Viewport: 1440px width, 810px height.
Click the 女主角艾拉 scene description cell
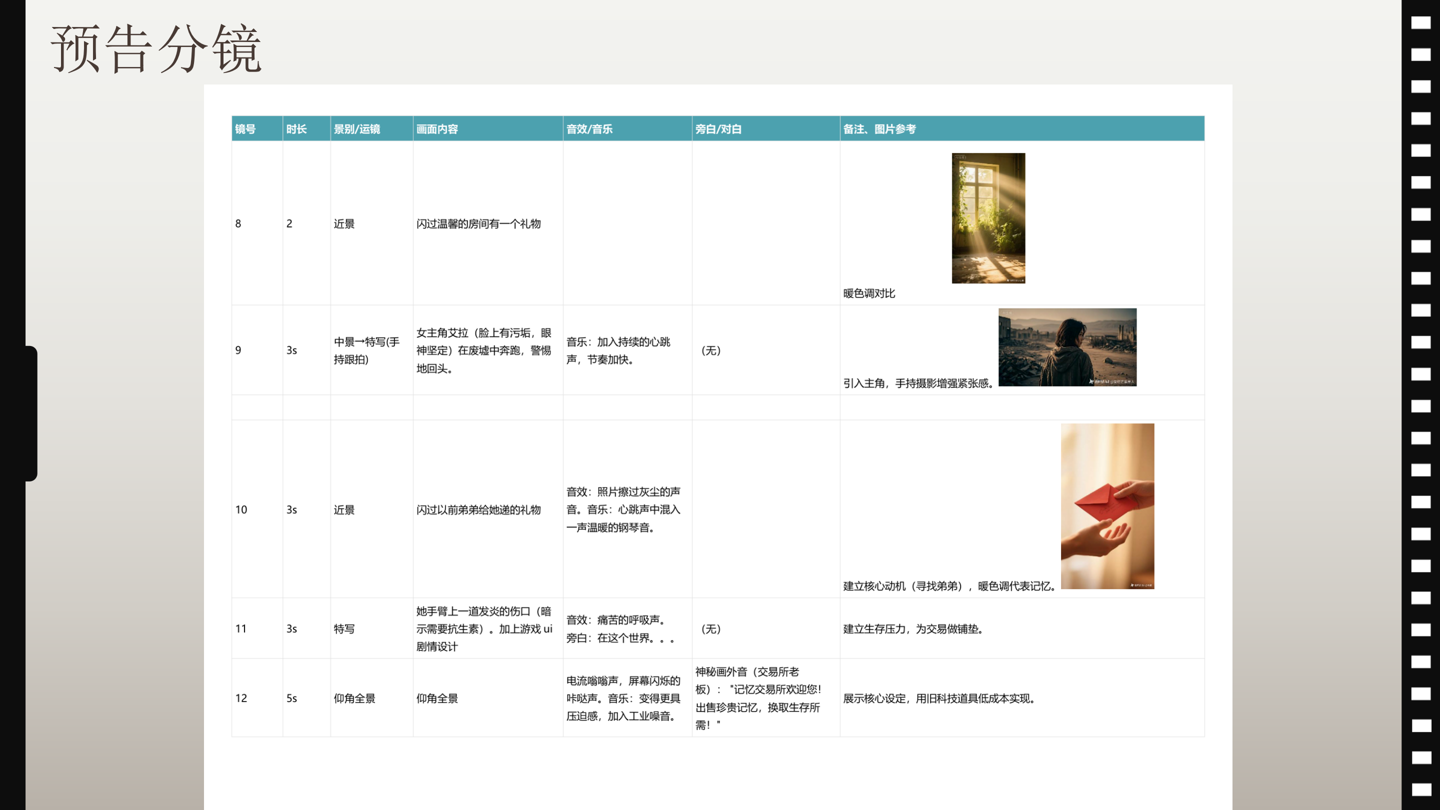(x=488, y=350)
